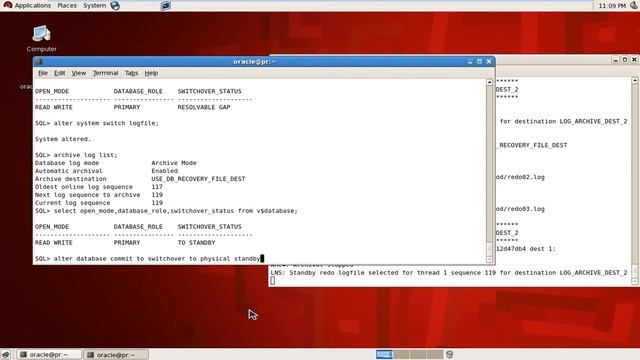Click the 'archive log list;' command line
The image size is (640, 360).
[x=76, y=155]
